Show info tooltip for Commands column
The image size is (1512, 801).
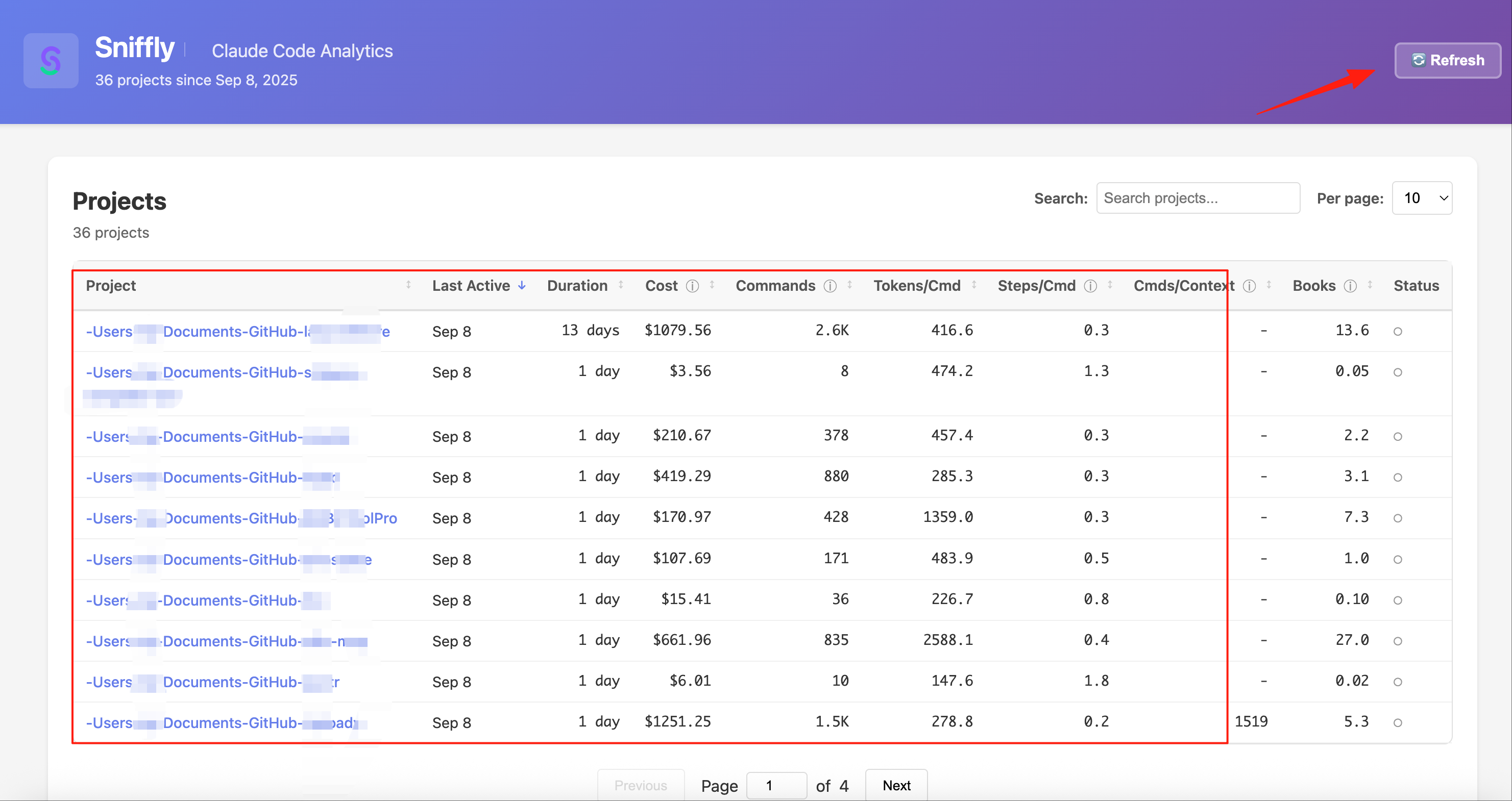[830, 286]
